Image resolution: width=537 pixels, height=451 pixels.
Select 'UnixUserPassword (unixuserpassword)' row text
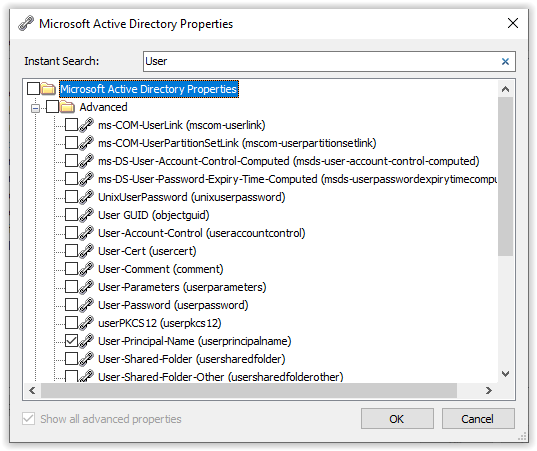pyautogui.click(x=191, y=197)
